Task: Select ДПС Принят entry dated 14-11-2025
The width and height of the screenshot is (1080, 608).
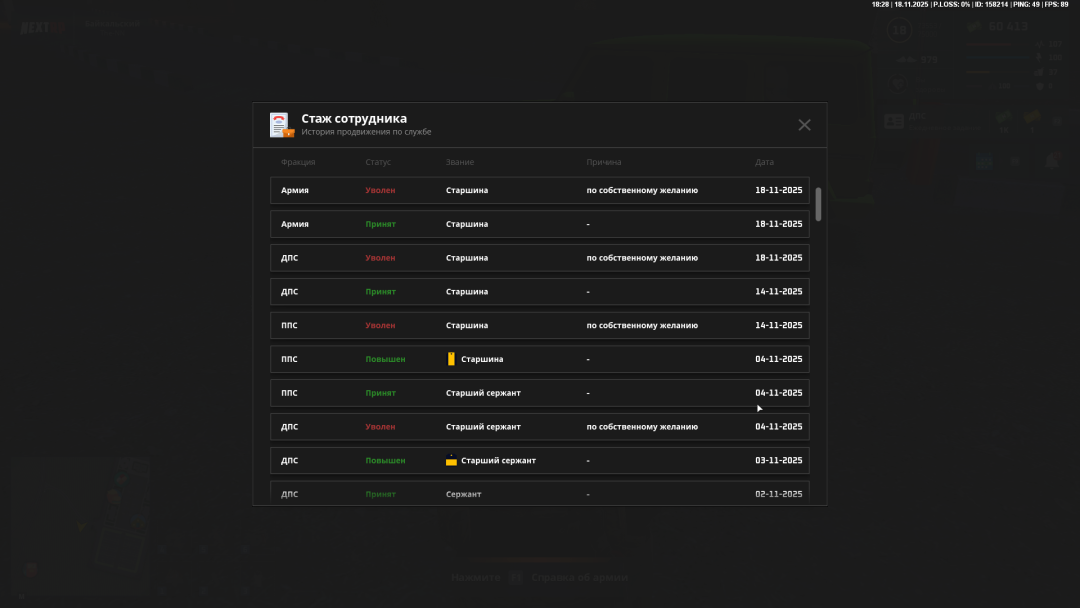Action: [540, 292]
